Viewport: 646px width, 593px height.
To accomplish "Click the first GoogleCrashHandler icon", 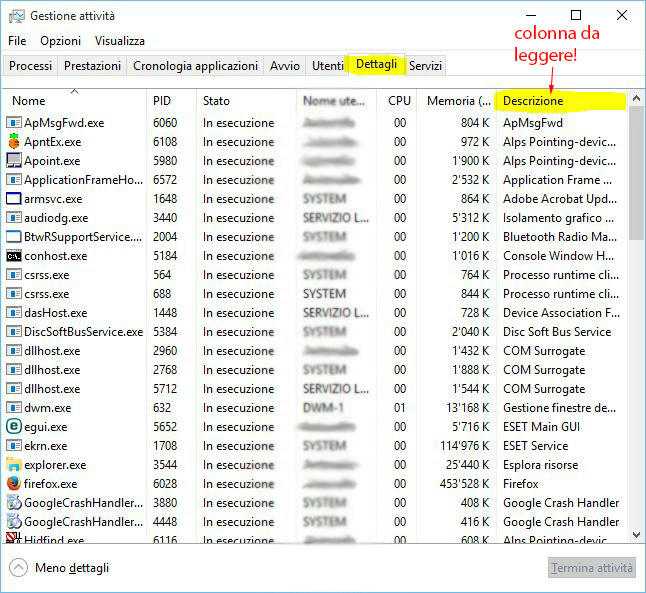I will (x=14, y=503).
